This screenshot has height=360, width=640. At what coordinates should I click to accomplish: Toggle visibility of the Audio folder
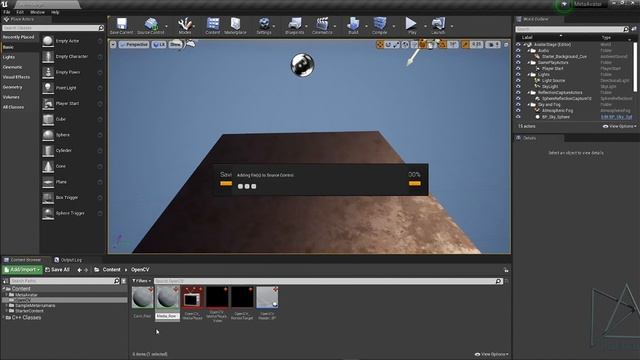[x=518, y=51]
